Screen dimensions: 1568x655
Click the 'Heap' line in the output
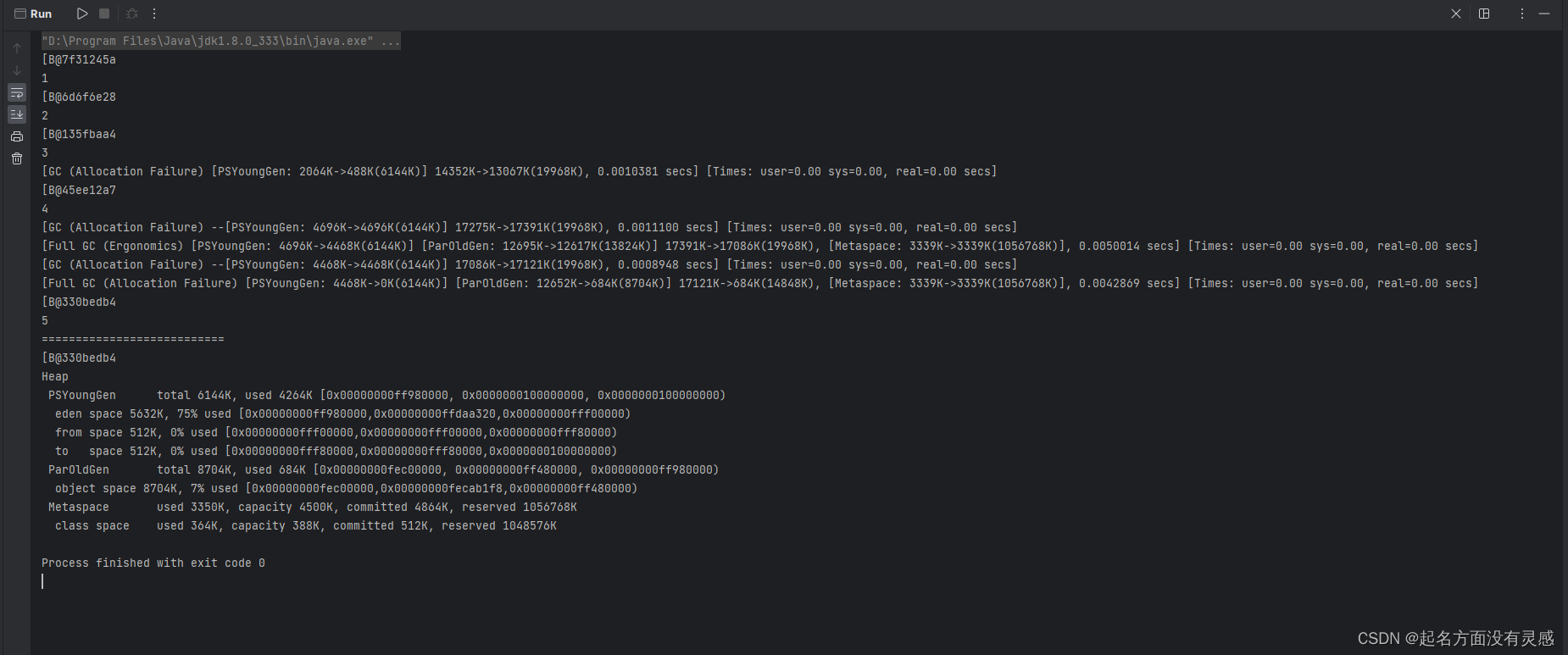coord(55,376)
